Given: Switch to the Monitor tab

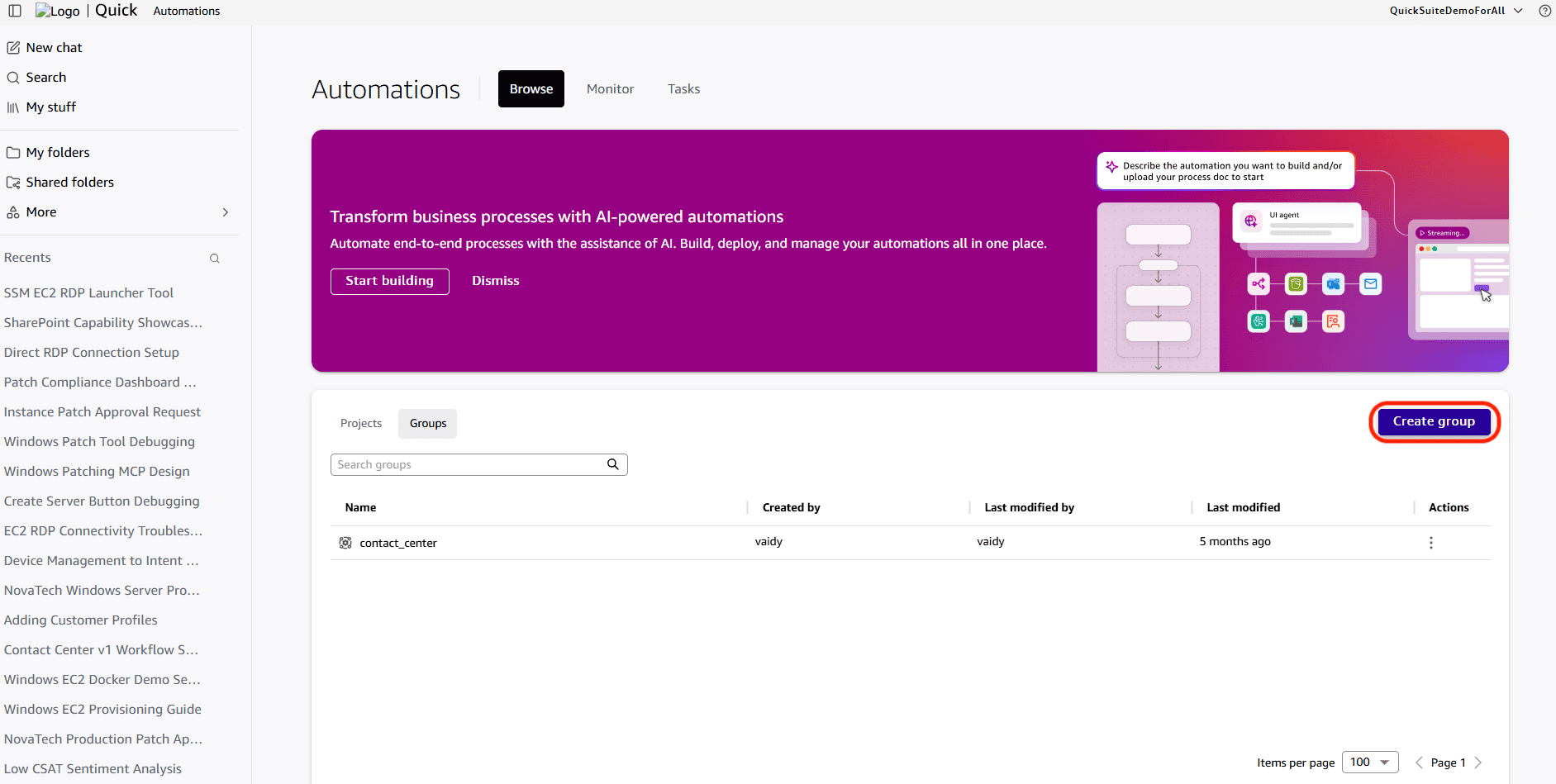Looking at the screenshot, I should click(x=611, y=88).
